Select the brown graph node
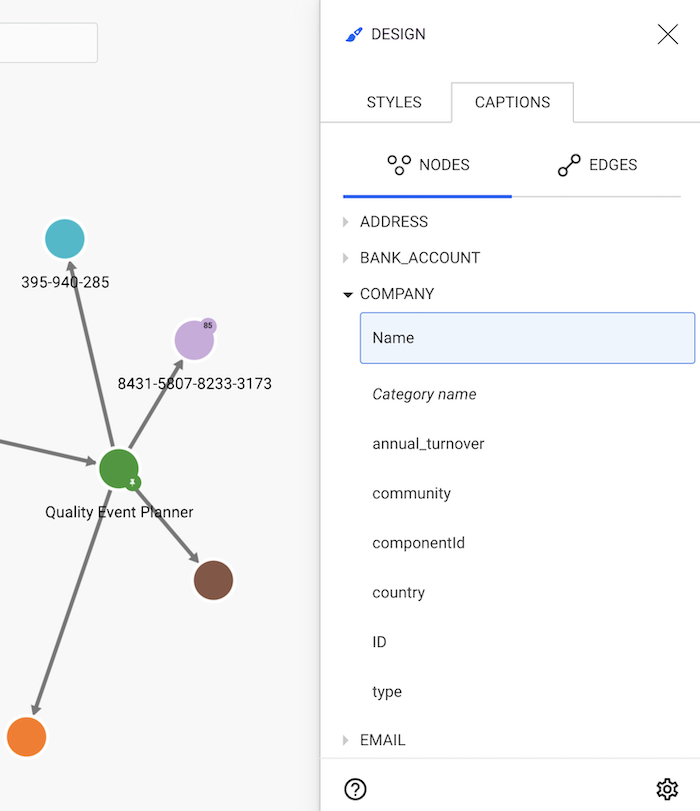 [x=213, y=580]
